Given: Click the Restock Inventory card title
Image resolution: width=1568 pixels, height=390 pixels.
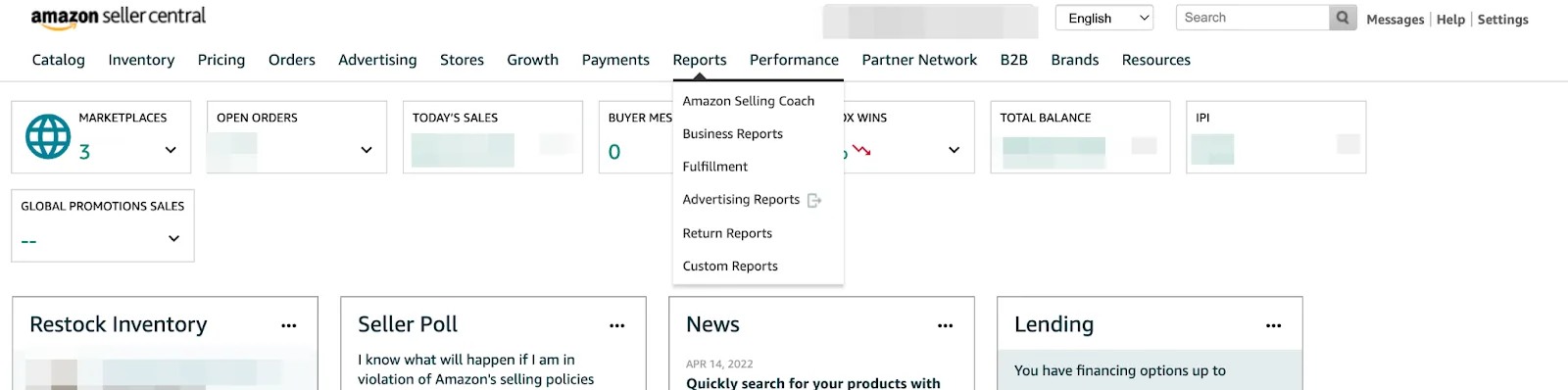Looking at the screenshot, I should point(119,324).
